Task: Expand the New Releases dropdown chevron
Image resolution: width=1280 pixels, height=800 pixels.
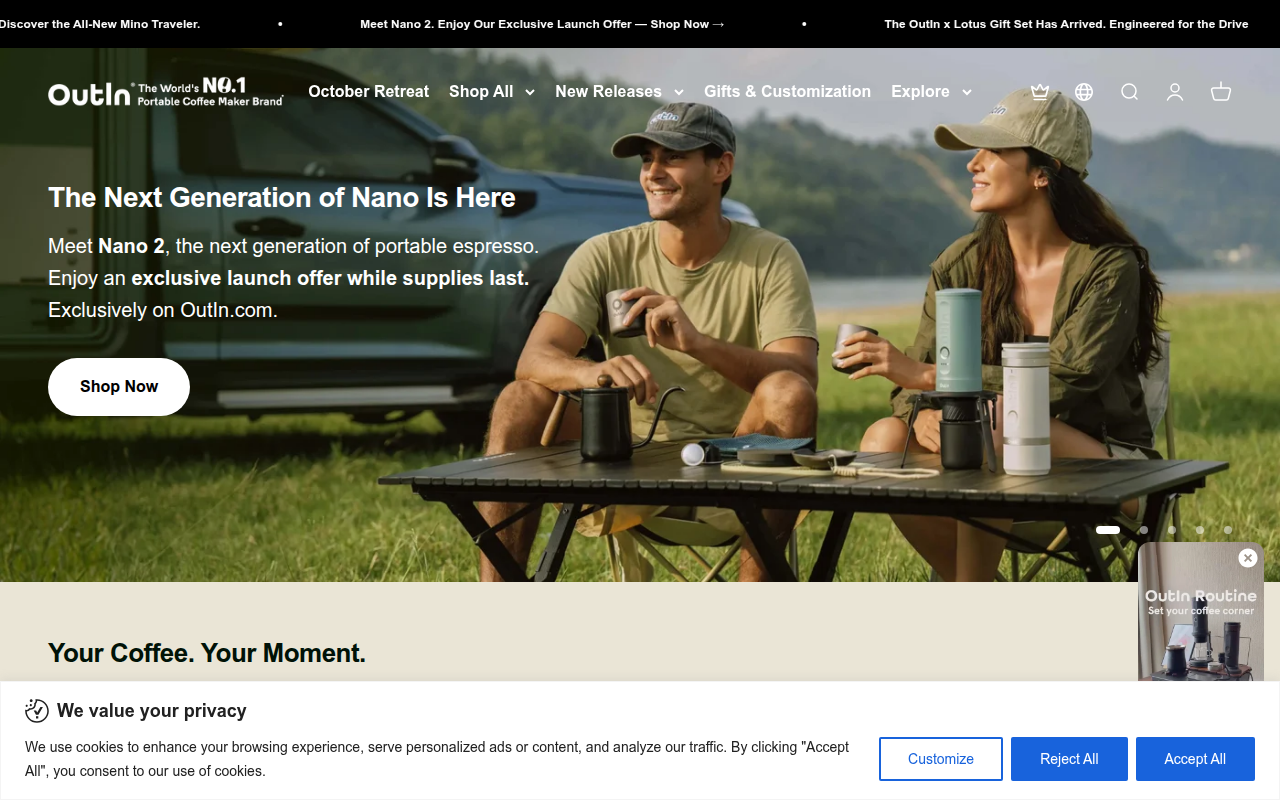Action: point(679,92)
